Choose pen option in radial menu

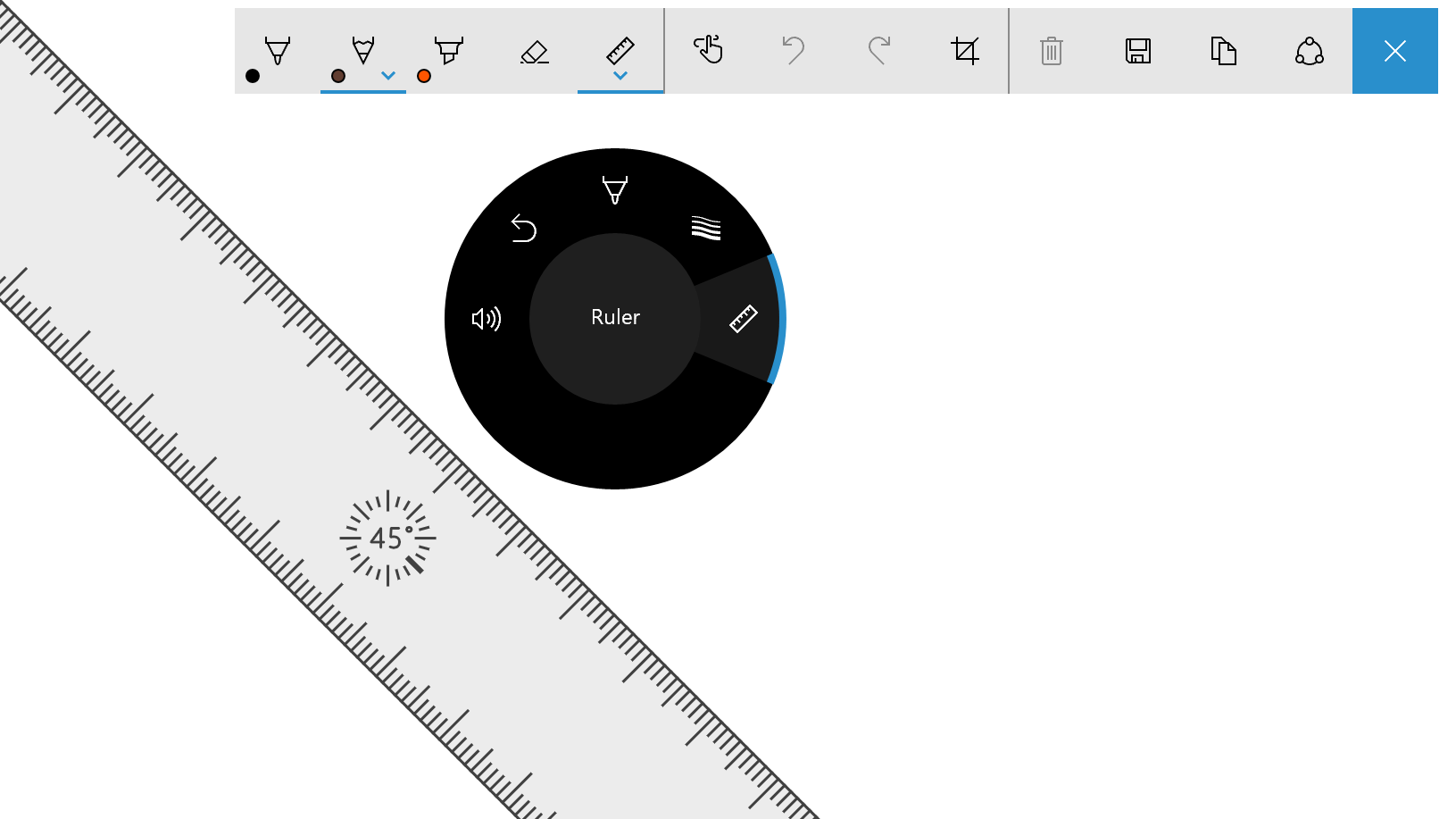(x=615, y=190)
